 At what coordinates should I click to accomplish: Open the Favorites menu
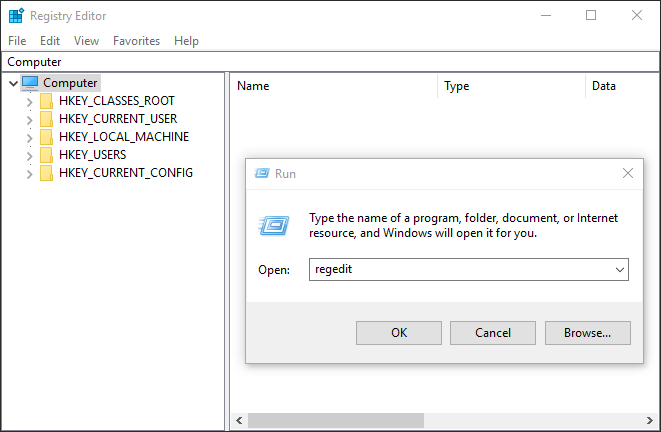pyautogui.click(x=137, y=41)
